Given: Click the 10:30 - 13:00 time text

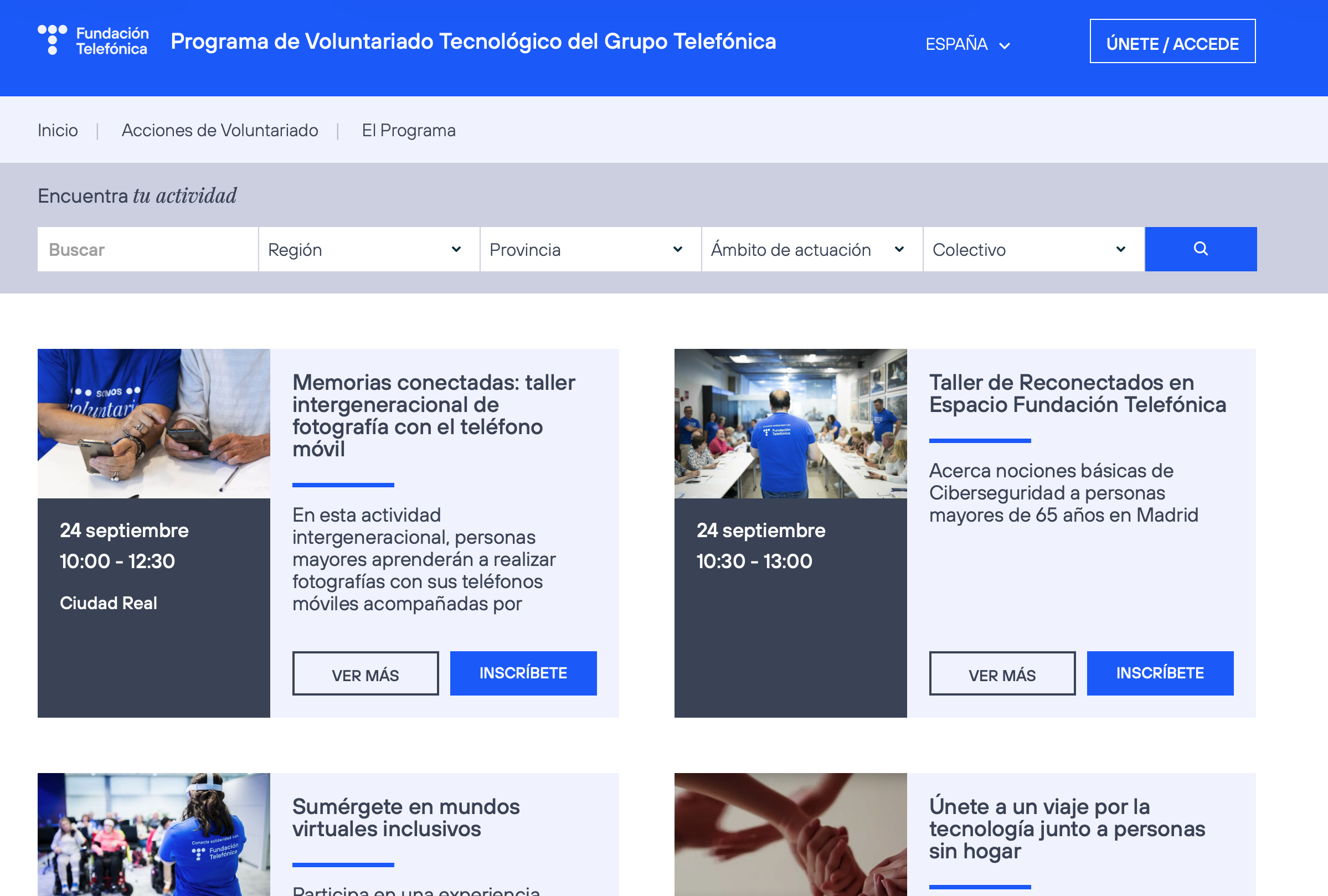Looking at the screenshot, I should pyautogui.click(x=754, y=561).
